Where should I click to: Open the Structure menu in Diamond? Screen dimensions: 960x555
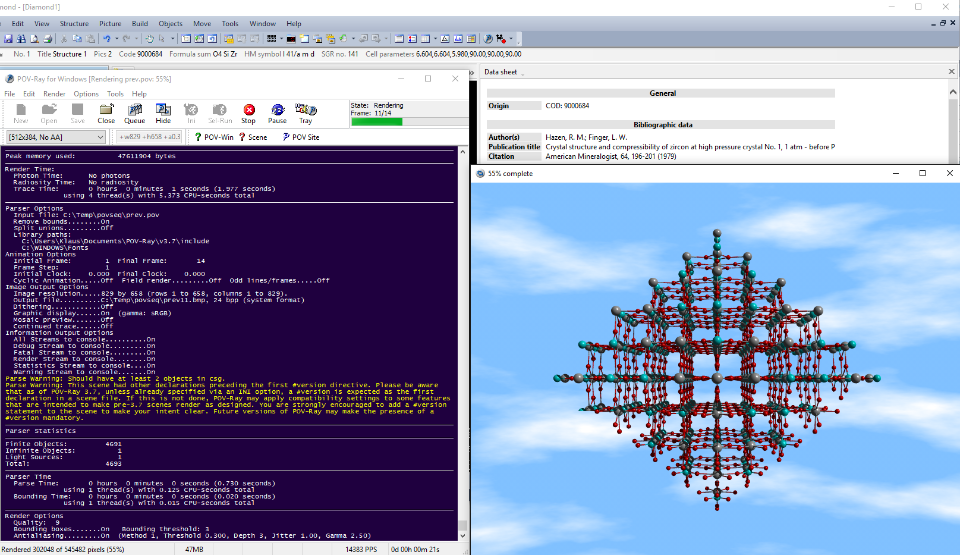pyautogui.click(x=74, y=22)
